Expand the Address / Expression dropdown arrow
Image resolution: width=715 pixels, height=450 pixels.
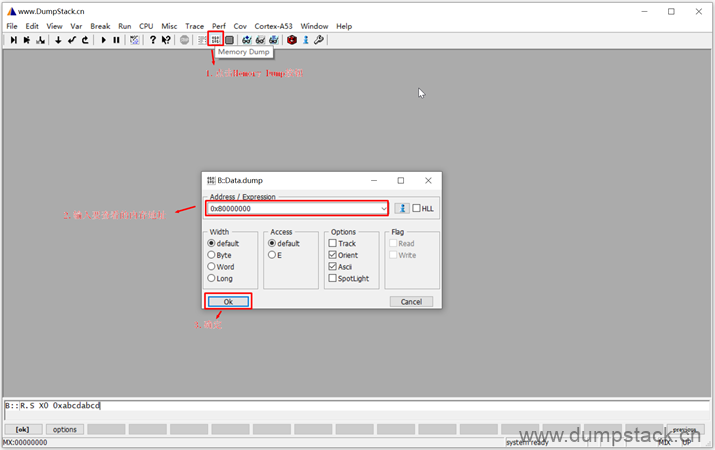tap(383, 208)
